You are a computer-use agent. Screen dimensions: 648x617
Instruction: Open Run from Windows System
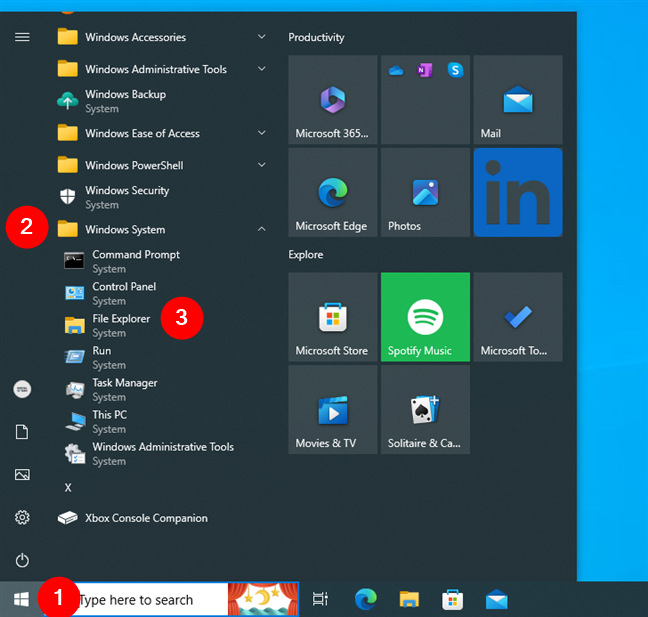162,357
